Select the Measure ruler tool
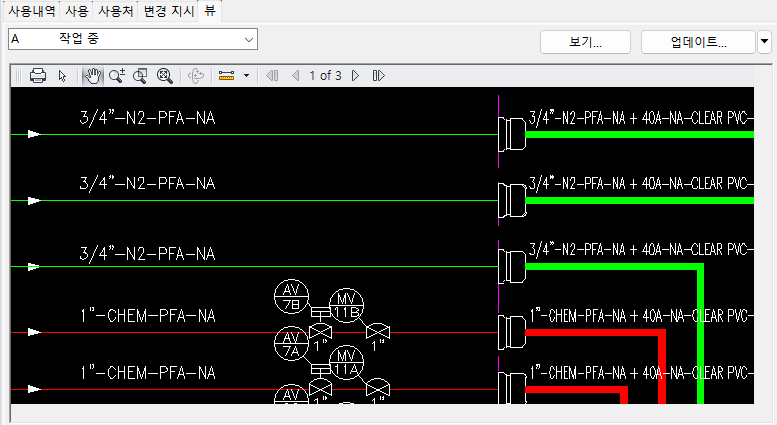Image resolution: width=777 pixels, height=425 pixels. point(226,76)
